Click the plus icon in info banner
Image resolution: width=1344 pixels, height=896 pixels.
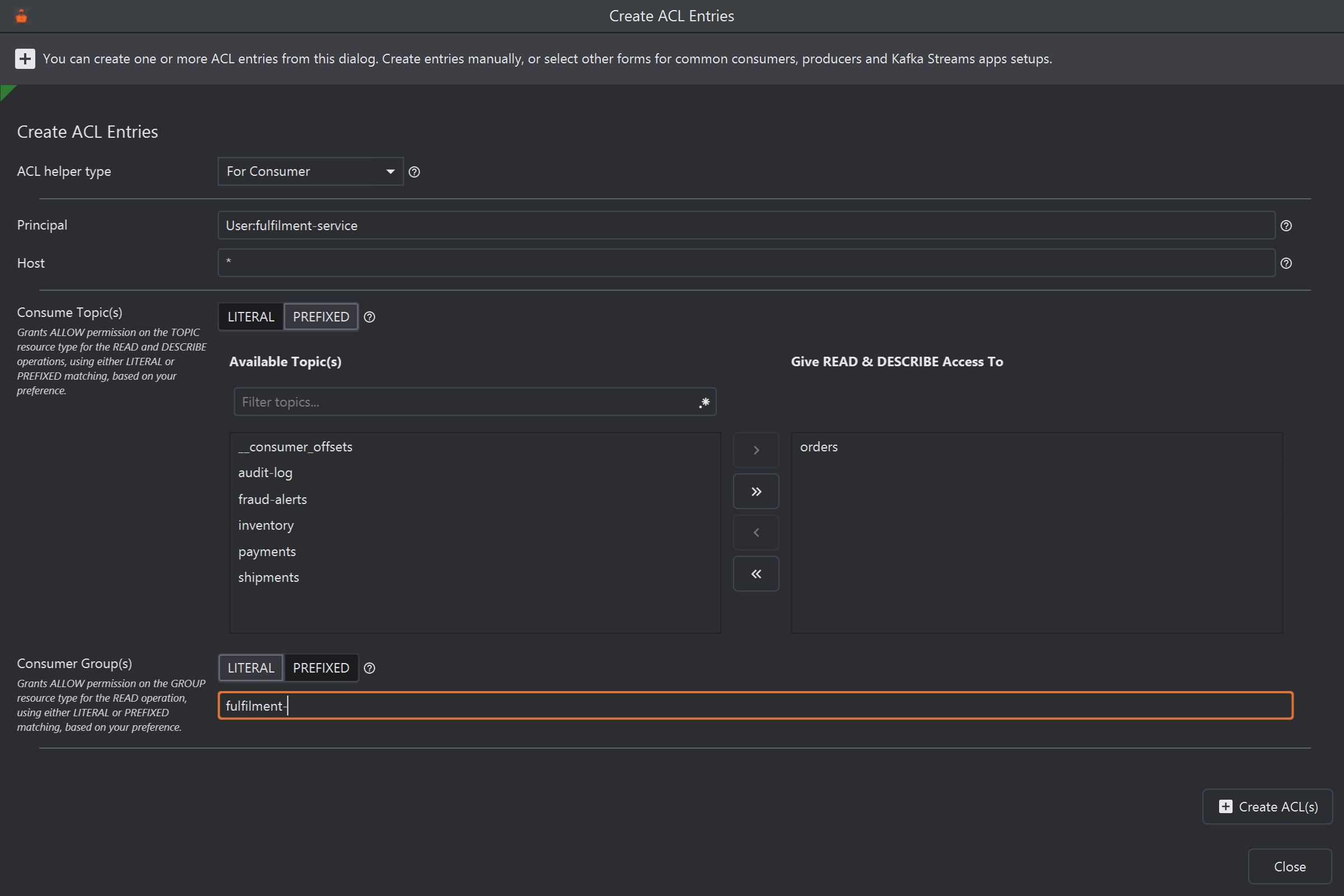click(x=25, y=58)
